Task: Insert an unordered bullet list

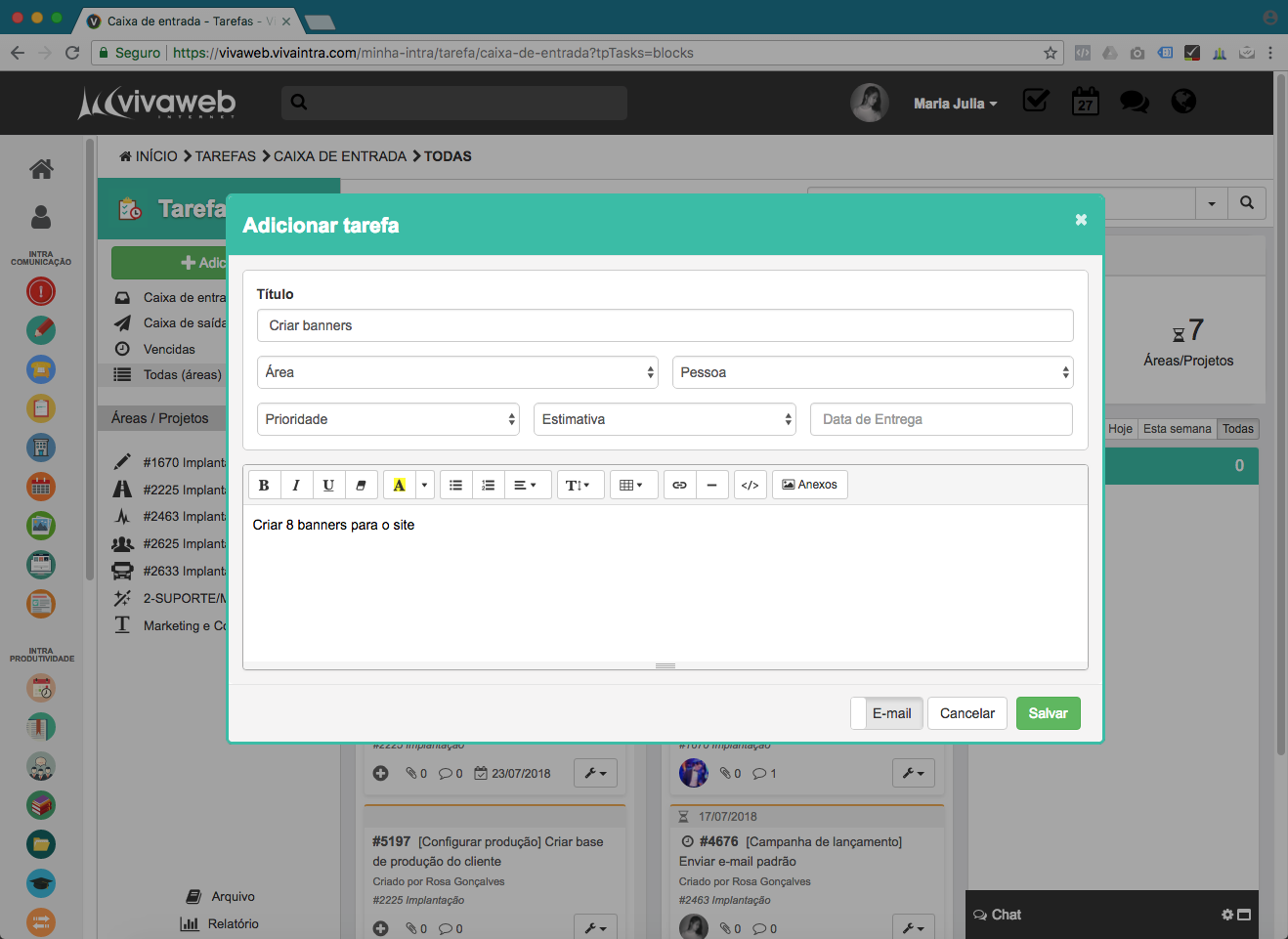Action: [x=455, y=485]
